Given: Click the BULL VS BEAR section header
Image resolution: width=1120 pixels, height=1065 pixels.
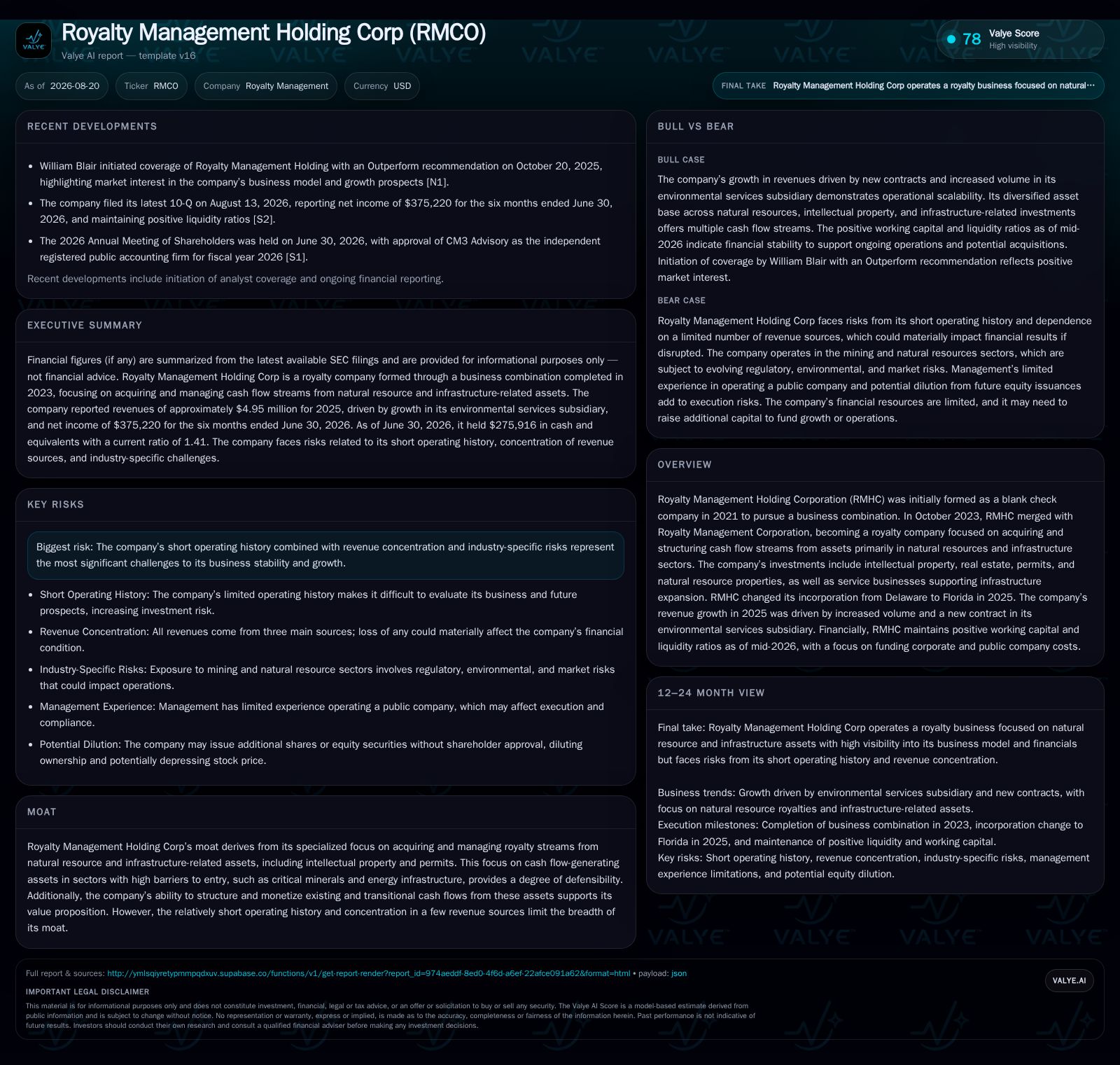Looking at the screenshot, I should (696, 127).
